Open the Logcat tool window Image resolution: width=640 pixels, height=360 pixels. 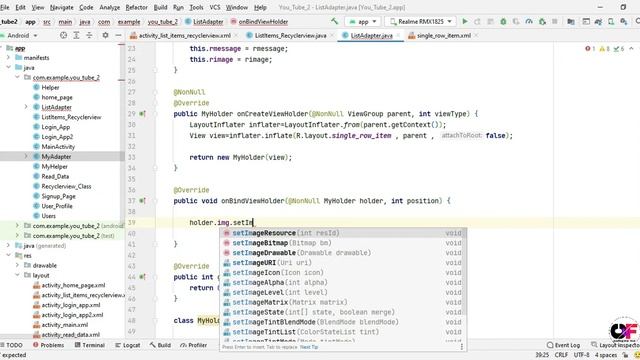128,345
